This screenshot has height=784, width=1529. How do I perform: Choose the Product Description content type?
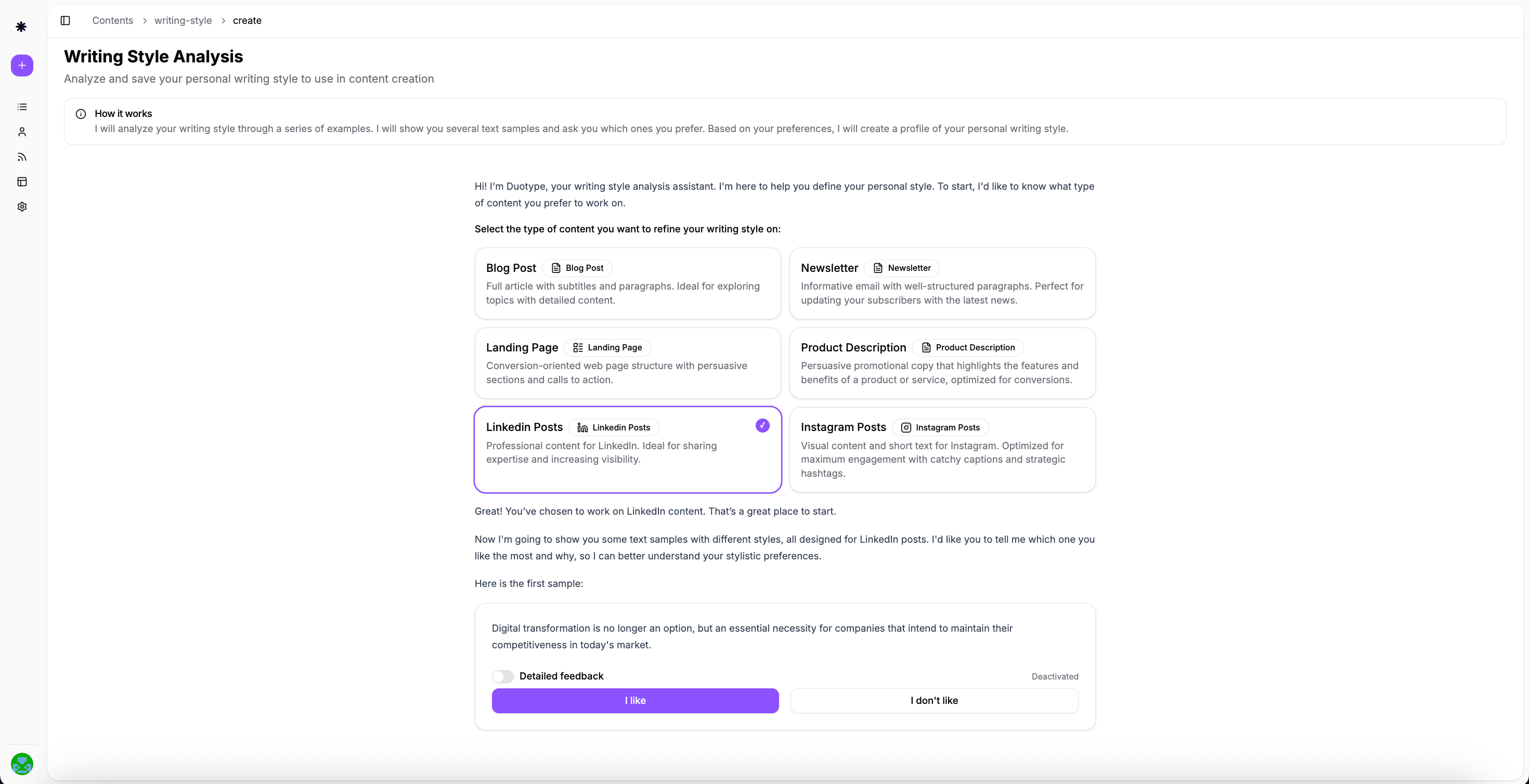tap(941, 363)
